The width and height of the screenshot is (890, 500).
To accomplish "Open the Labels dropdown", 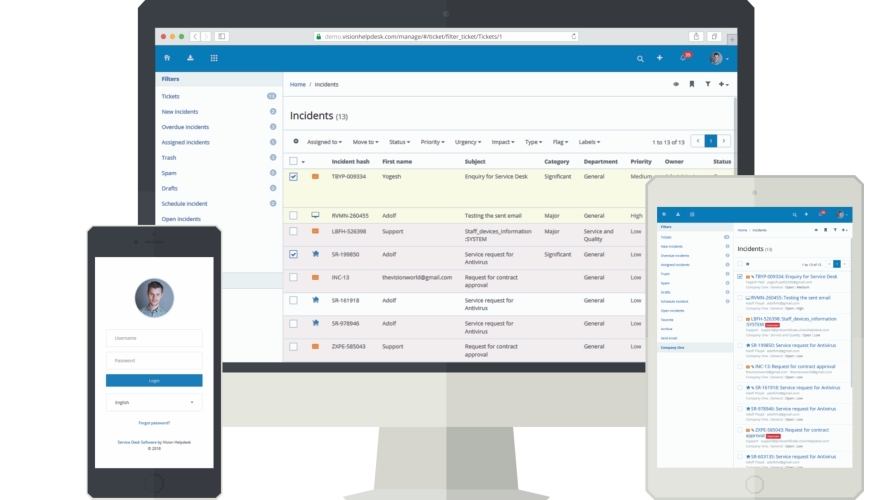I will tap(590, 142).
